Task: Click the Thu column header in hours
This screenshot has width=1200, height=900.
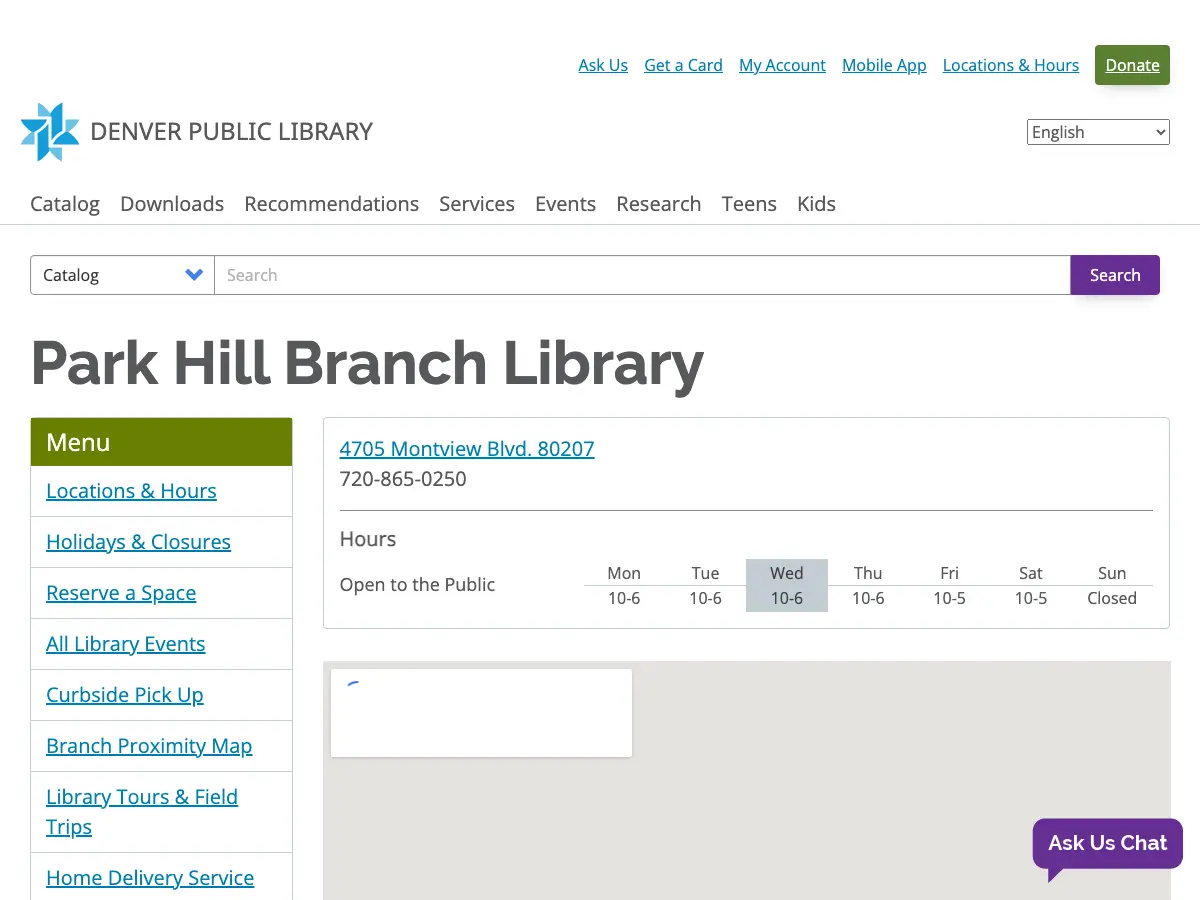Action: 868,573
